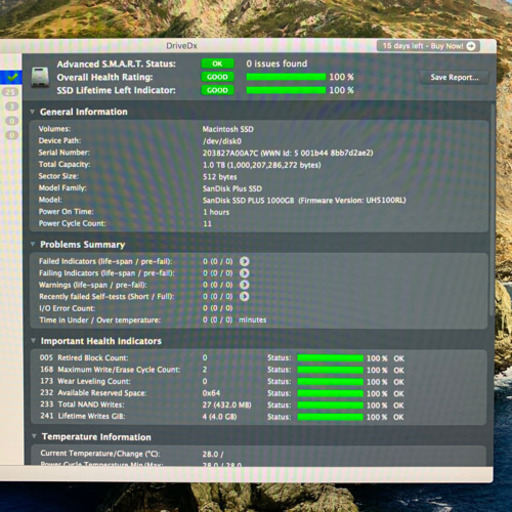Click Available Reserved Space status bar
The image size is (512, 512).
[330, 394]
